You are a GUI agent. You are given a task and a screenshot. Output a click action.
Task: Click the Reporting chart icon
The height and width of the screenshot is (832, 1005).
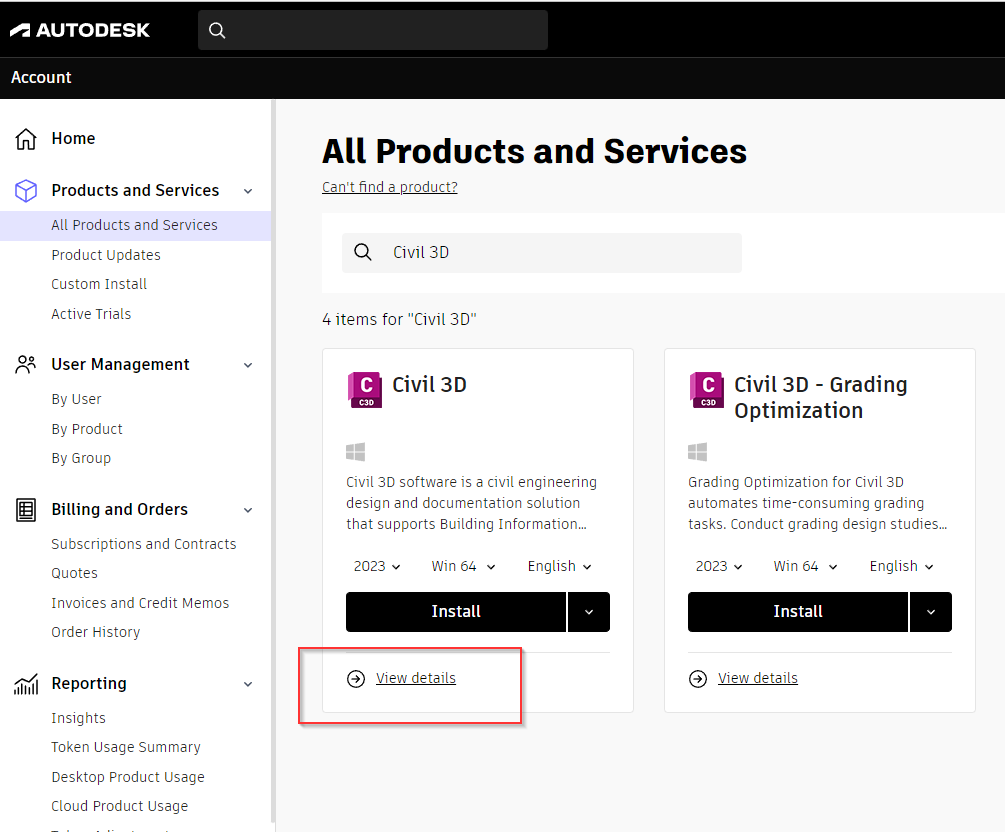pyautogui.click(x=26, y=684)
